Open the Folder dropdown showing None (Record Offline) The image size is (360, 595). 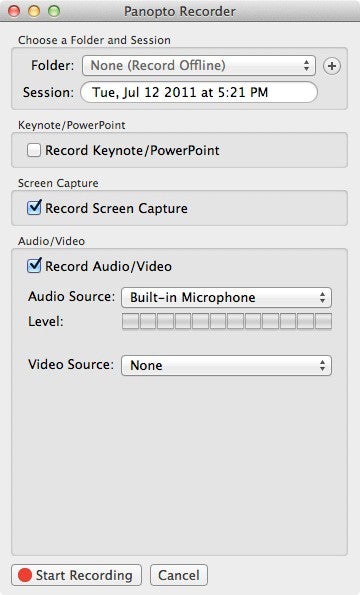tap(199, 66)
